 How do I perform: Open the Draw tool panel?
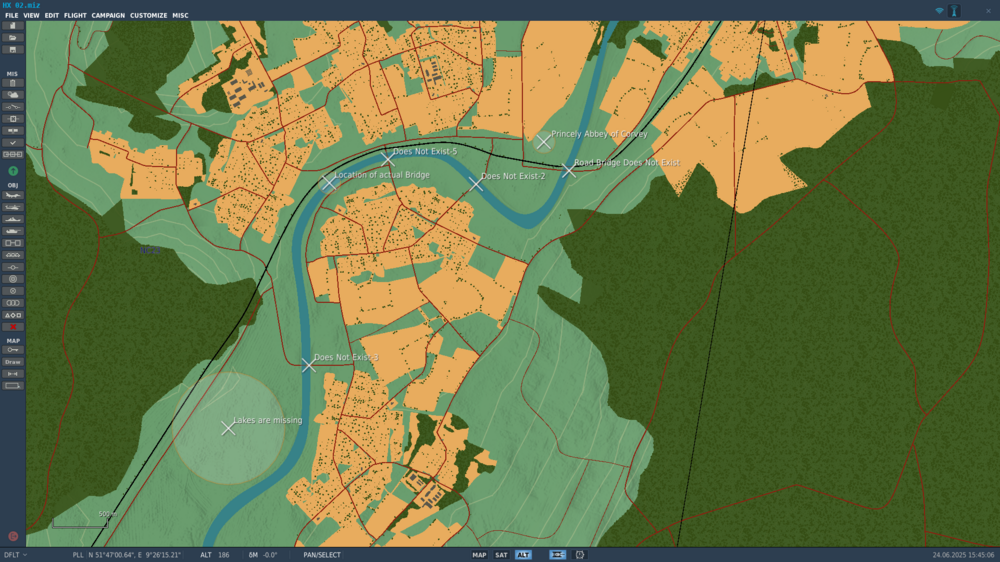click(x=13, y=362)
